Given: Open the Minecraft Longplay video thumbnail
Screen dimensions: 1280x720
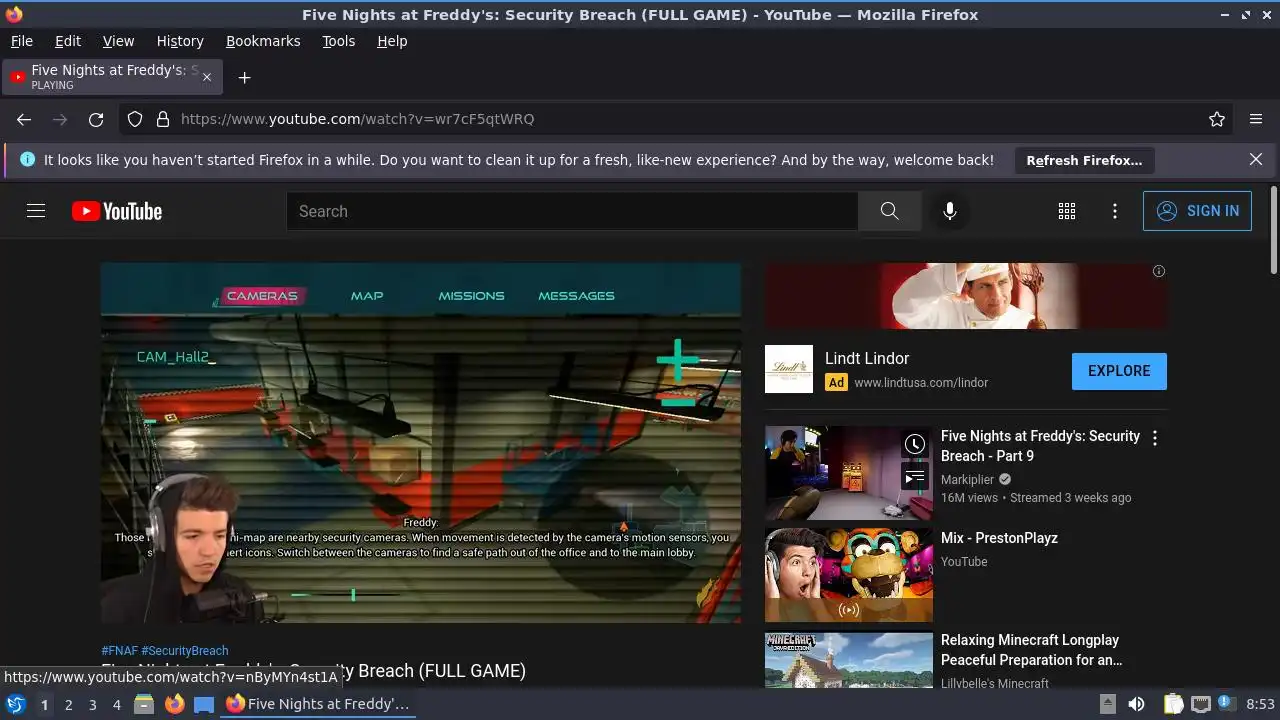Looking at the screenshot, I should [x=849, y=660].
